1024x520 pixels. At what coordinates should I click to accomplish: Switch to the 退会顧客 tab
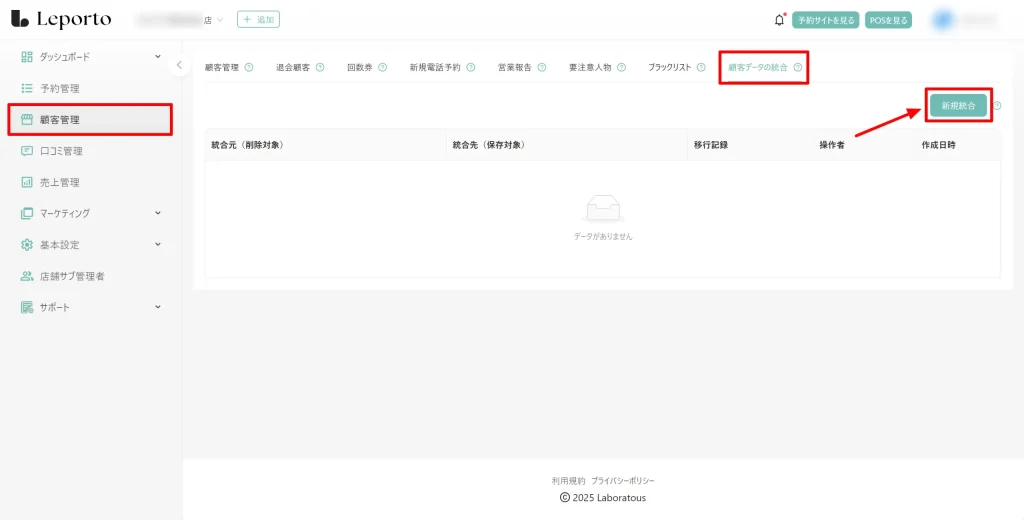tap(293, 68)
